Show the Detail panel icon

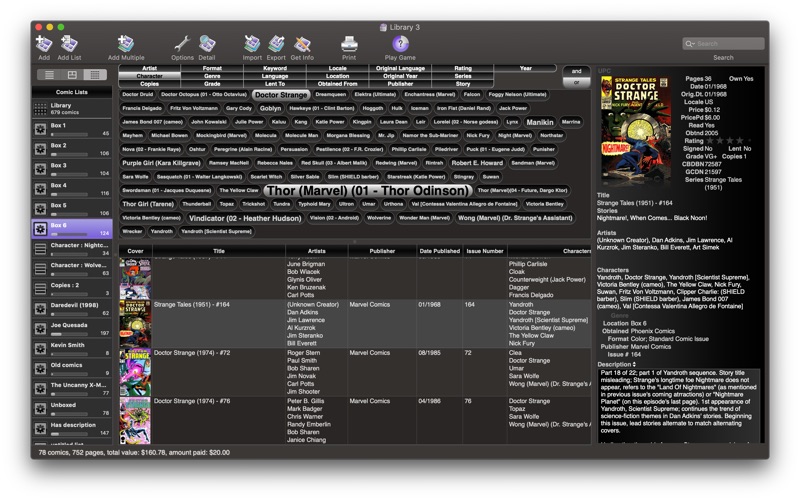[207, 44]
